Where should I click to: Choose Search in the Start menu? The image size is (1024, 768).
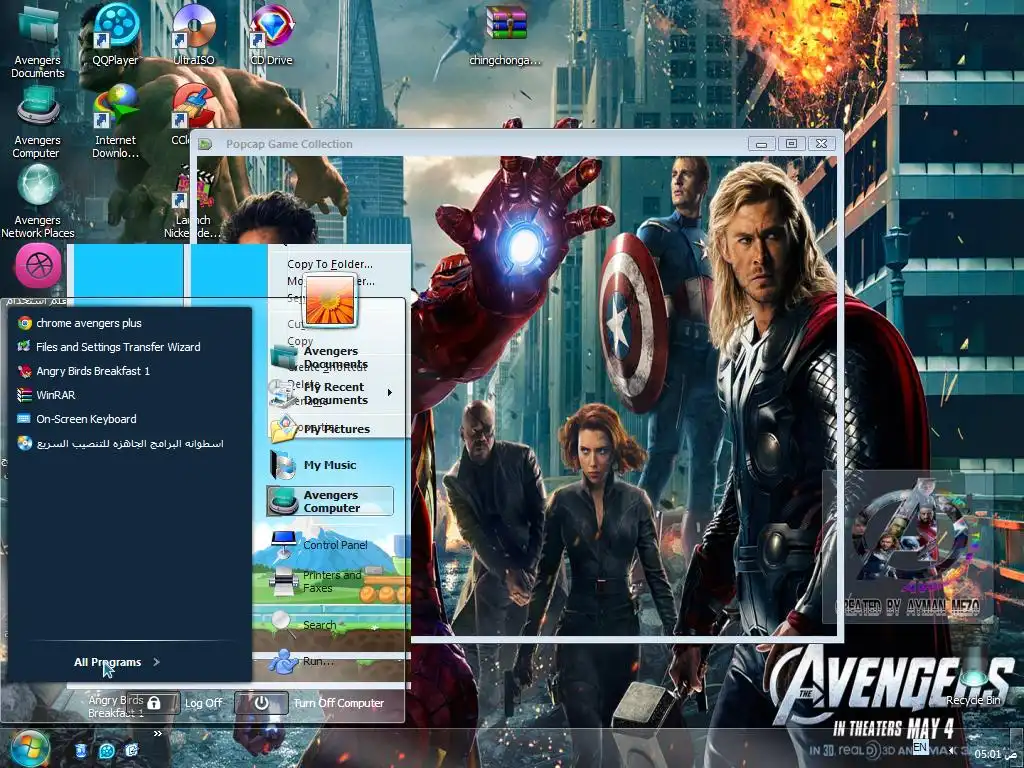point(331,624)
